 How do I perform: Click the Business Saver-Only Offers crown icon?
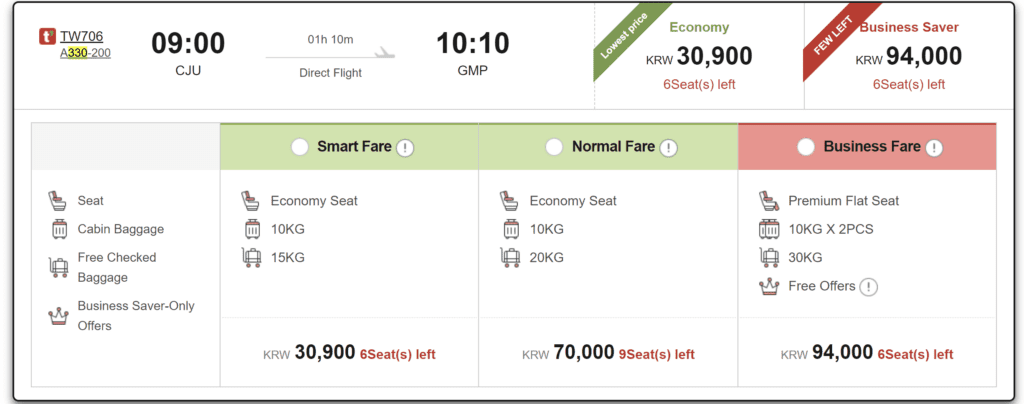coord(57,316)
